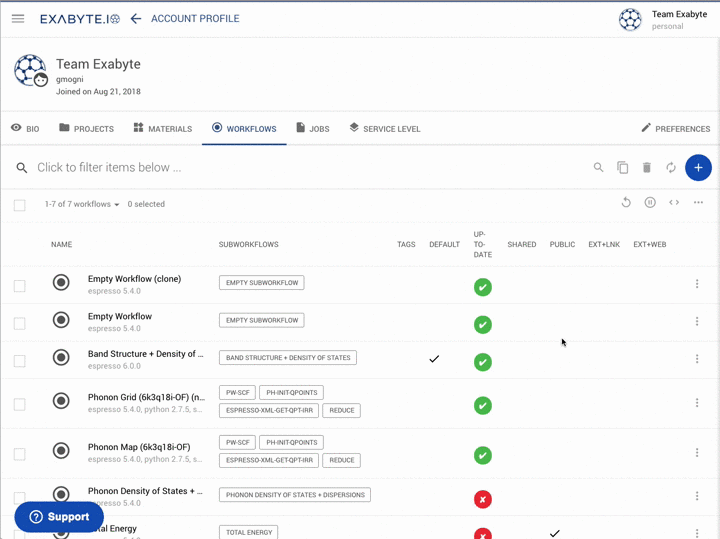Check the Empty Workflow (clone) row checkbox
Image resolution: width=720 pixels, height=539 pixels.
tap(19, 286)
